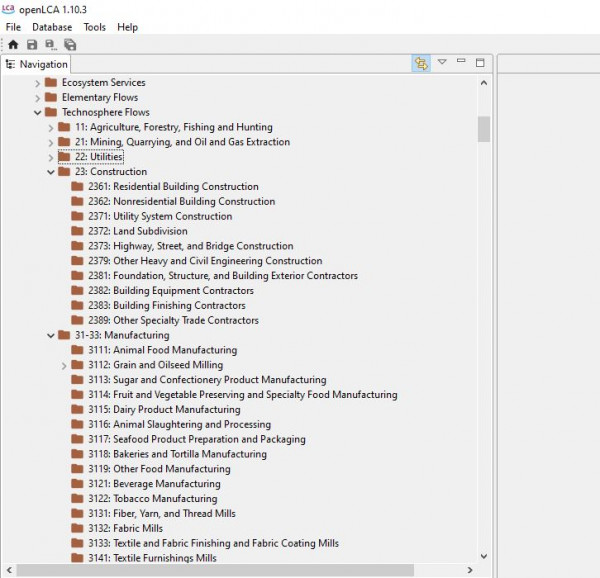
Task: Click the vertical scrollbar thumb
Action: [x=484, y=129]
